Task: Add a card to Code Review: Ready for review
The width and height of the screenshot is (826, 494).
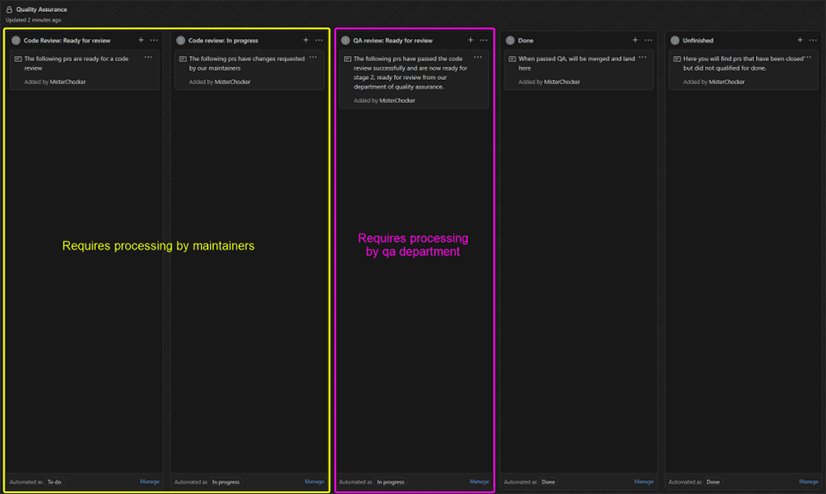Action: coord(141,41)
